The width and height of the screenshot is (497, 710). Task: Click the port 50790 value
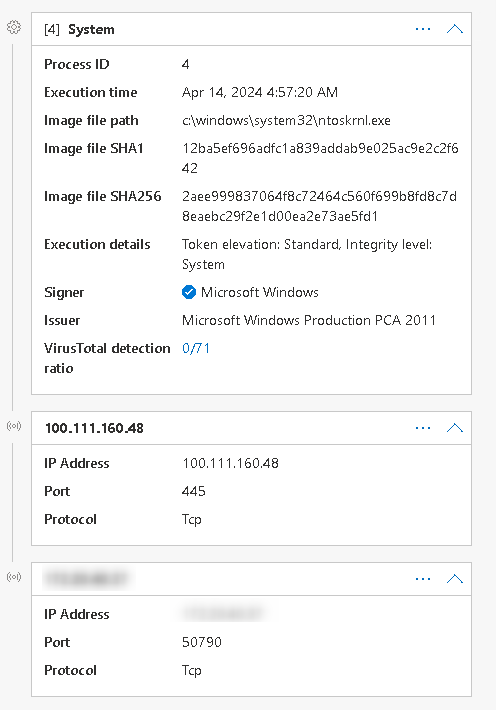tap(202, 642)
